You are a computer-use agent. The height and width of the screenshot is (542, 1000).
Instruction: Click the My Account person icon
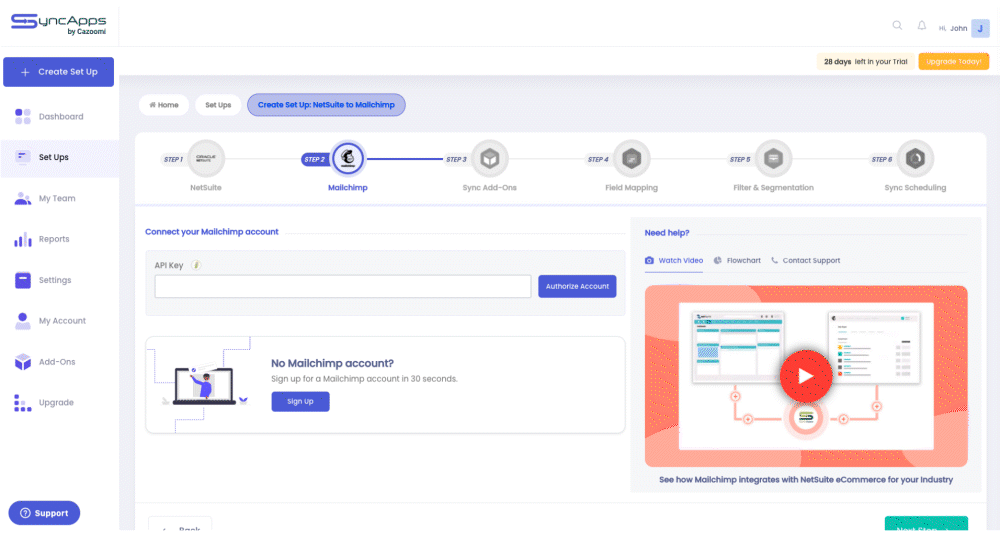pyautogui.click(x=23, y=321)
